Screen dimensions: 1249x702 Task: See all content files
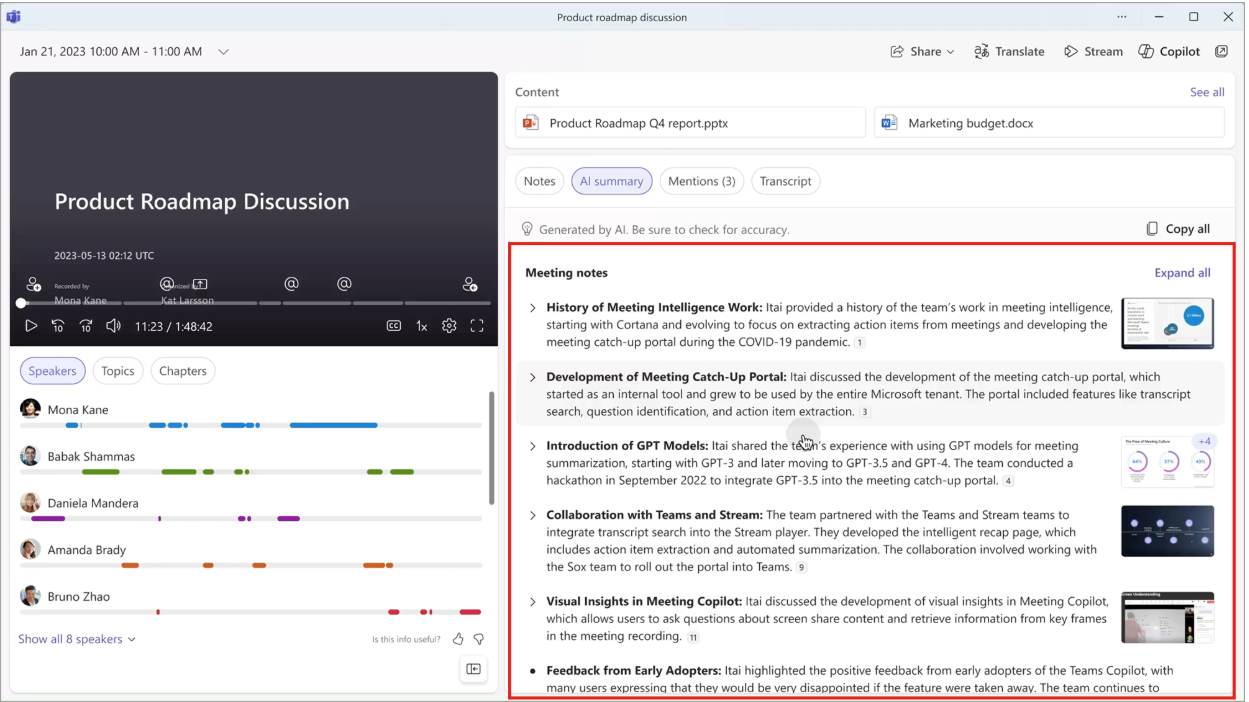(1206, 91)
